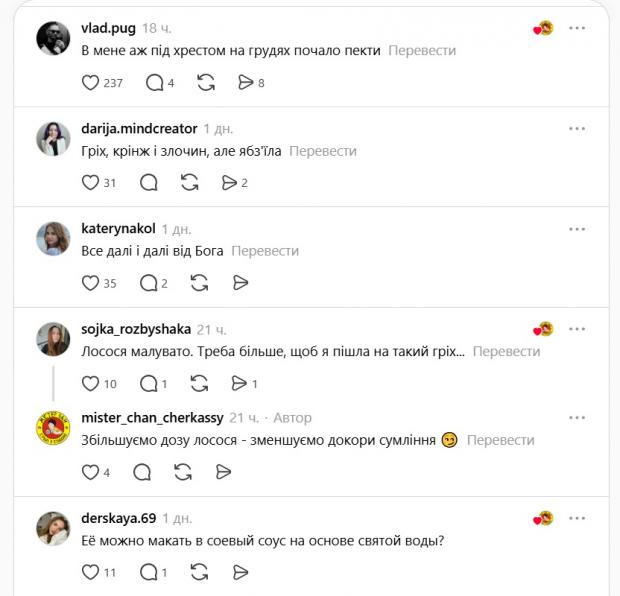Reply to vlad.pug's comment
Viewport: 620px width, 596px height.
click(x=154, y=83)
